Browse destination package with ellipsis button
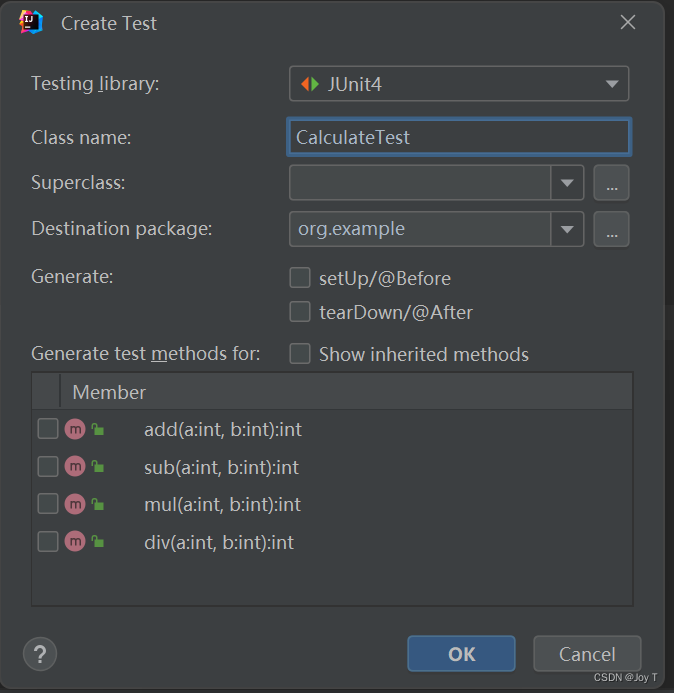 pos(611,229)
